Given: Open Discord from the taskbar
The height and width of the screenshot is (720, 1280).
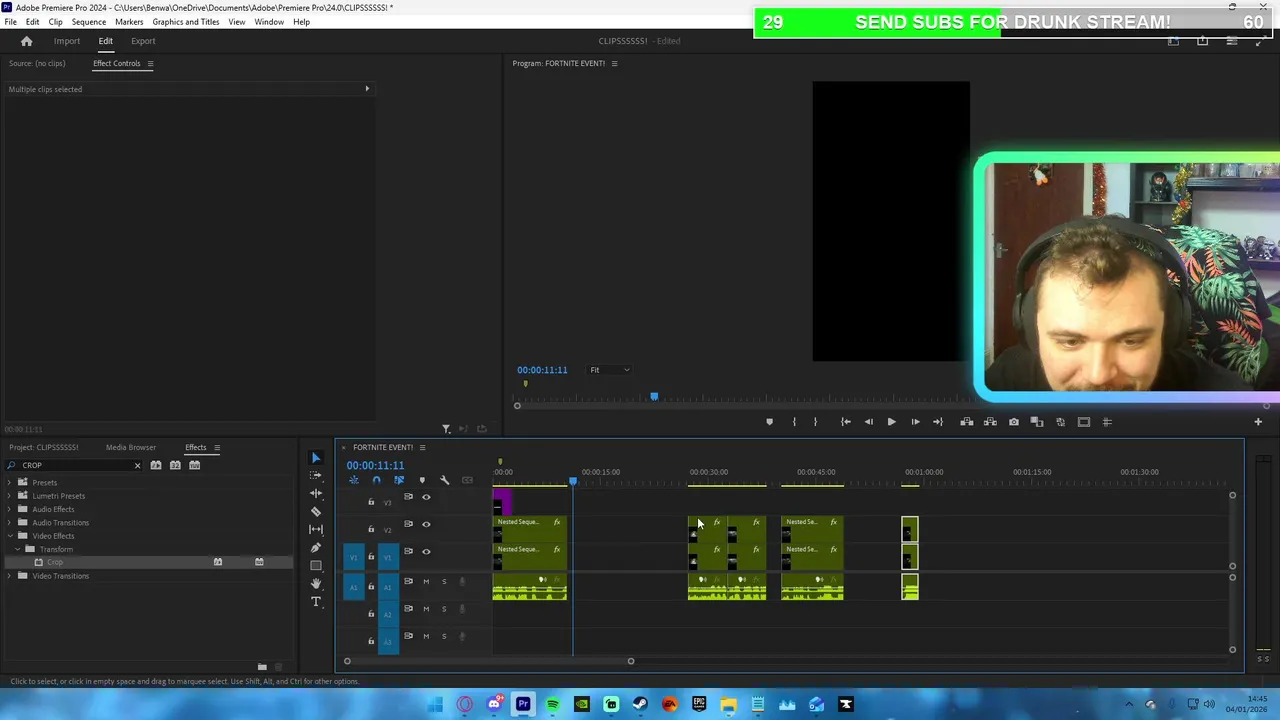Looking at the screenshot, I should click(494, 704).
